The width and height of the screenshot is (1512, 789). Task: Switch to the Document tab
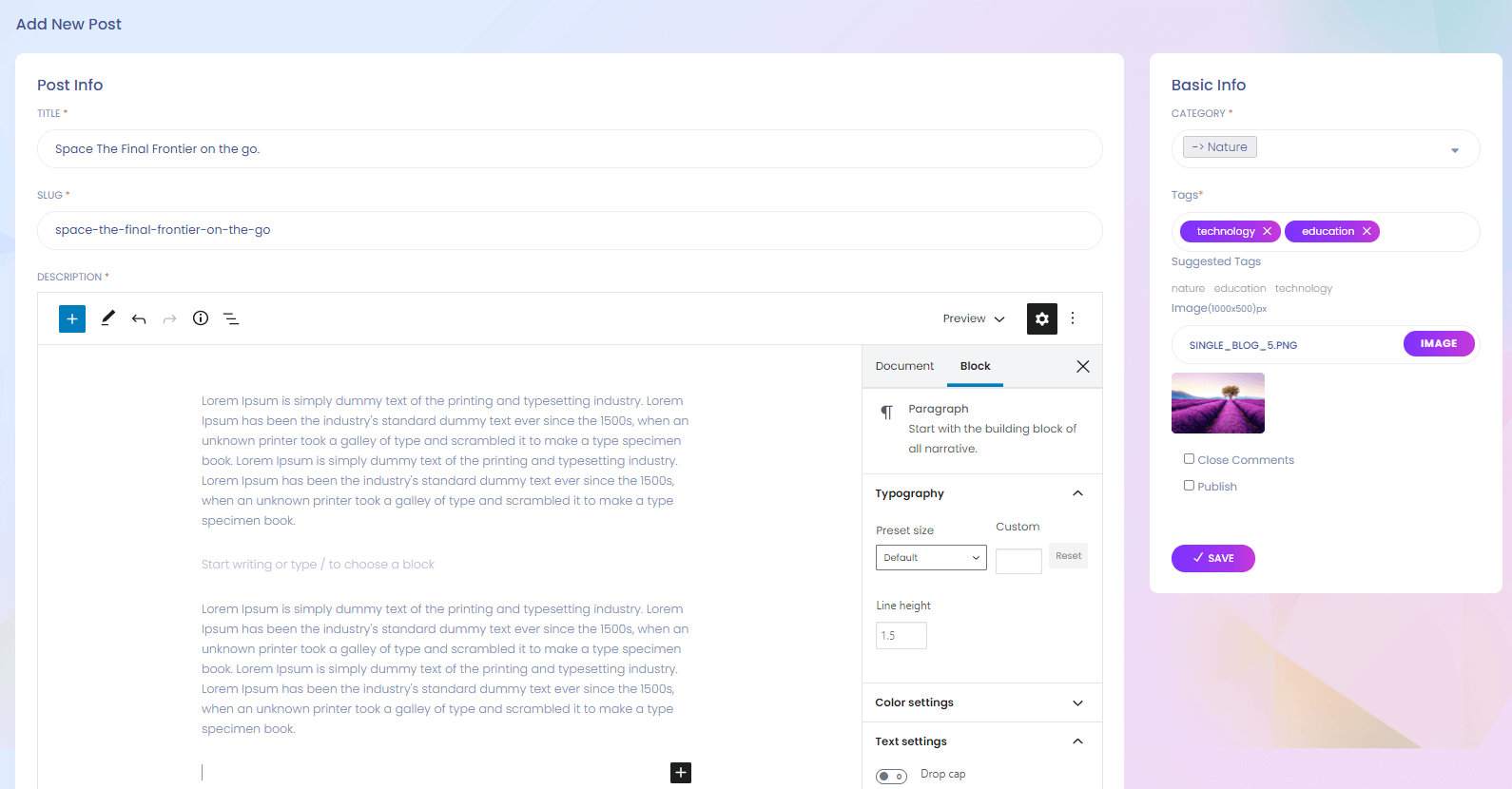click(904, 366)
